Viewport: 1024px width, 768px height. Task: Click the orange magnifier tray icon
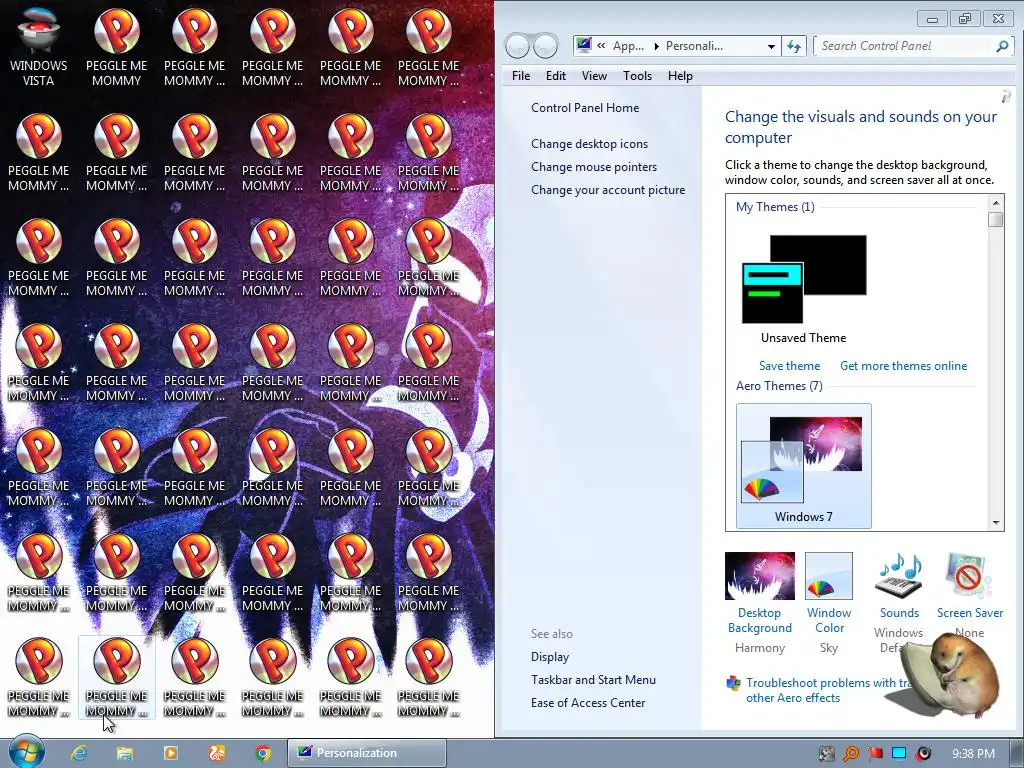851,753
